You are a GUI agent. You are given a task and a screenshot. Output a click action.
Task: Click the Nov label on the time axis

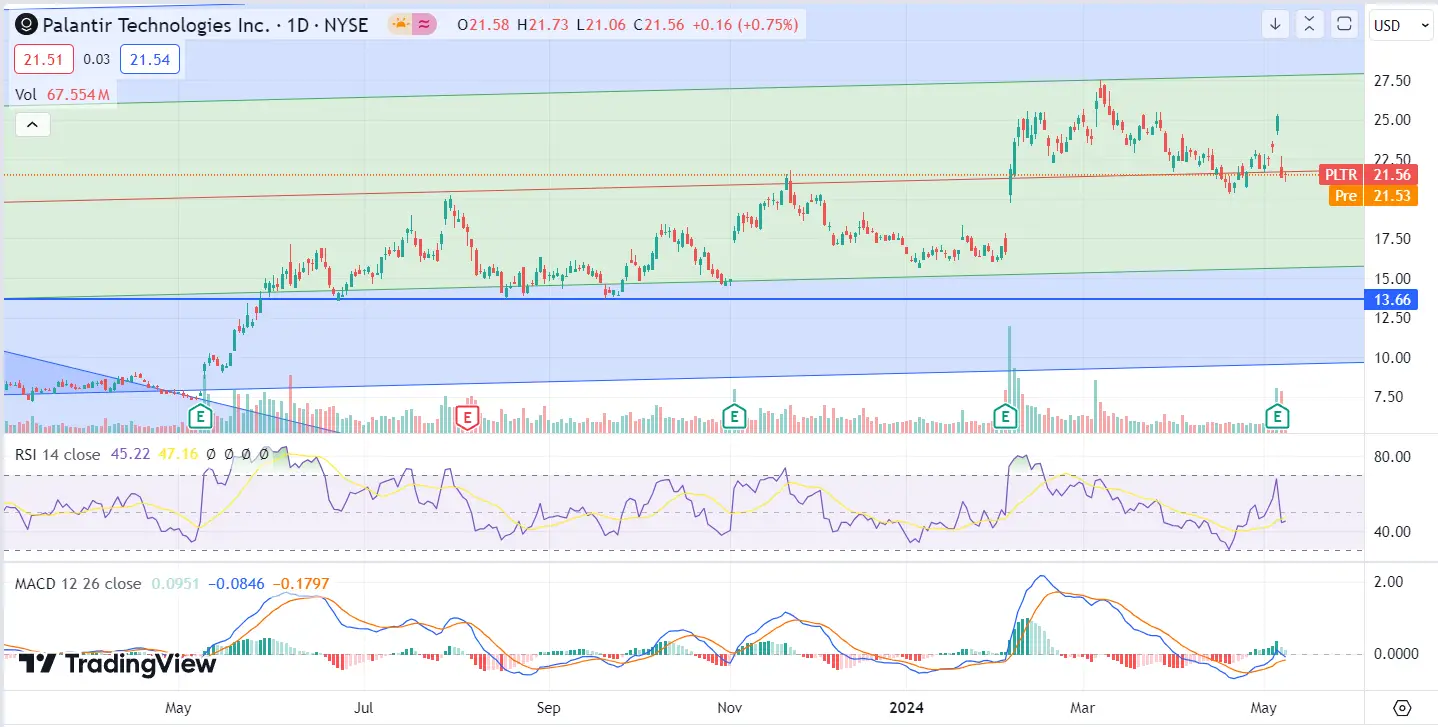point(732,708)
